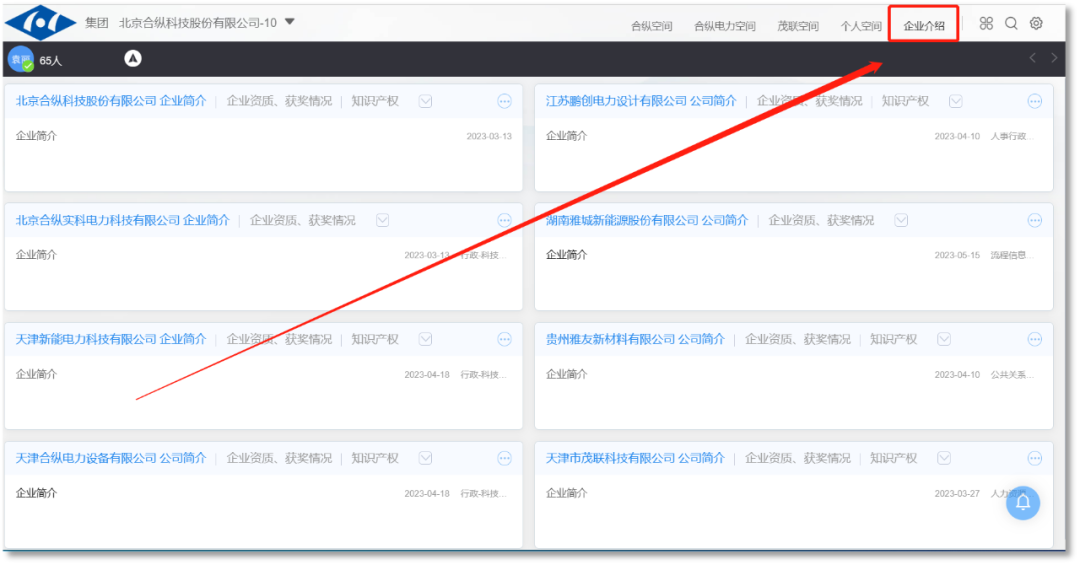Open 企业简介 document in 天津合纵电力设备有限公司 card
Viewport: 1080px width, 565px height.
pyautogui.click(x=37, y=493)
